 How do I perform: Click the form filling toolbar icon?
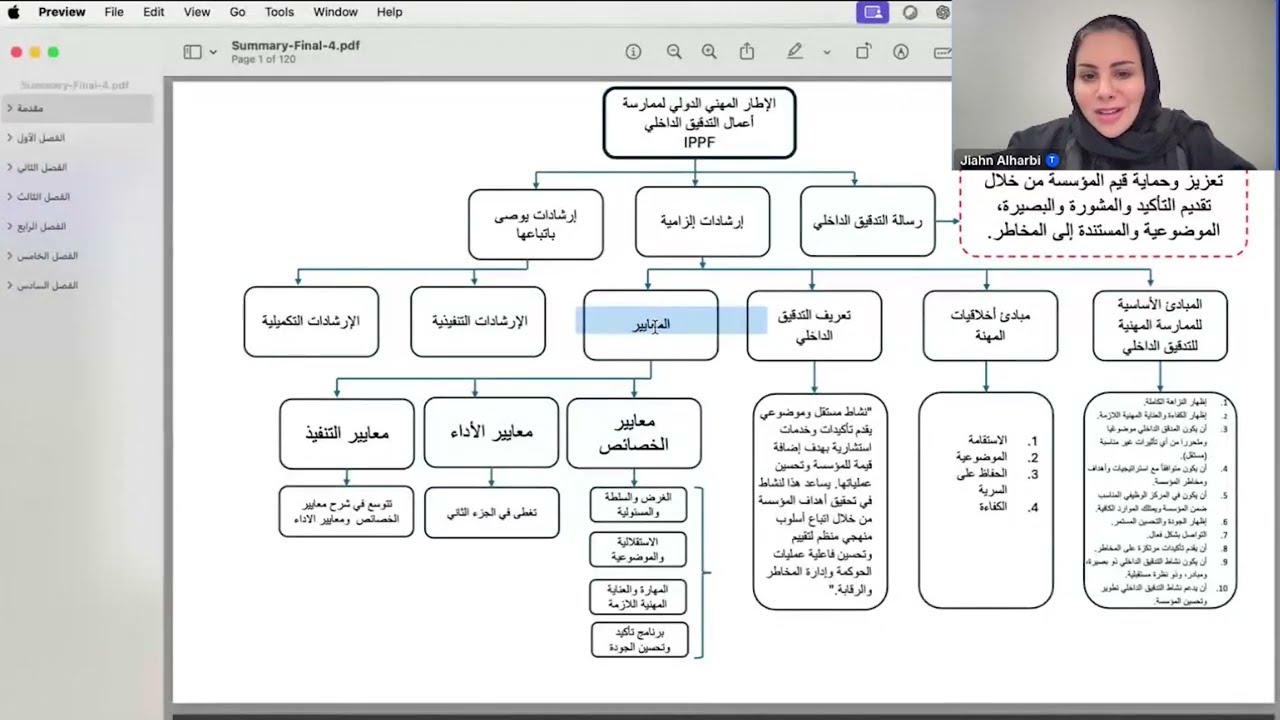point(942,52)
